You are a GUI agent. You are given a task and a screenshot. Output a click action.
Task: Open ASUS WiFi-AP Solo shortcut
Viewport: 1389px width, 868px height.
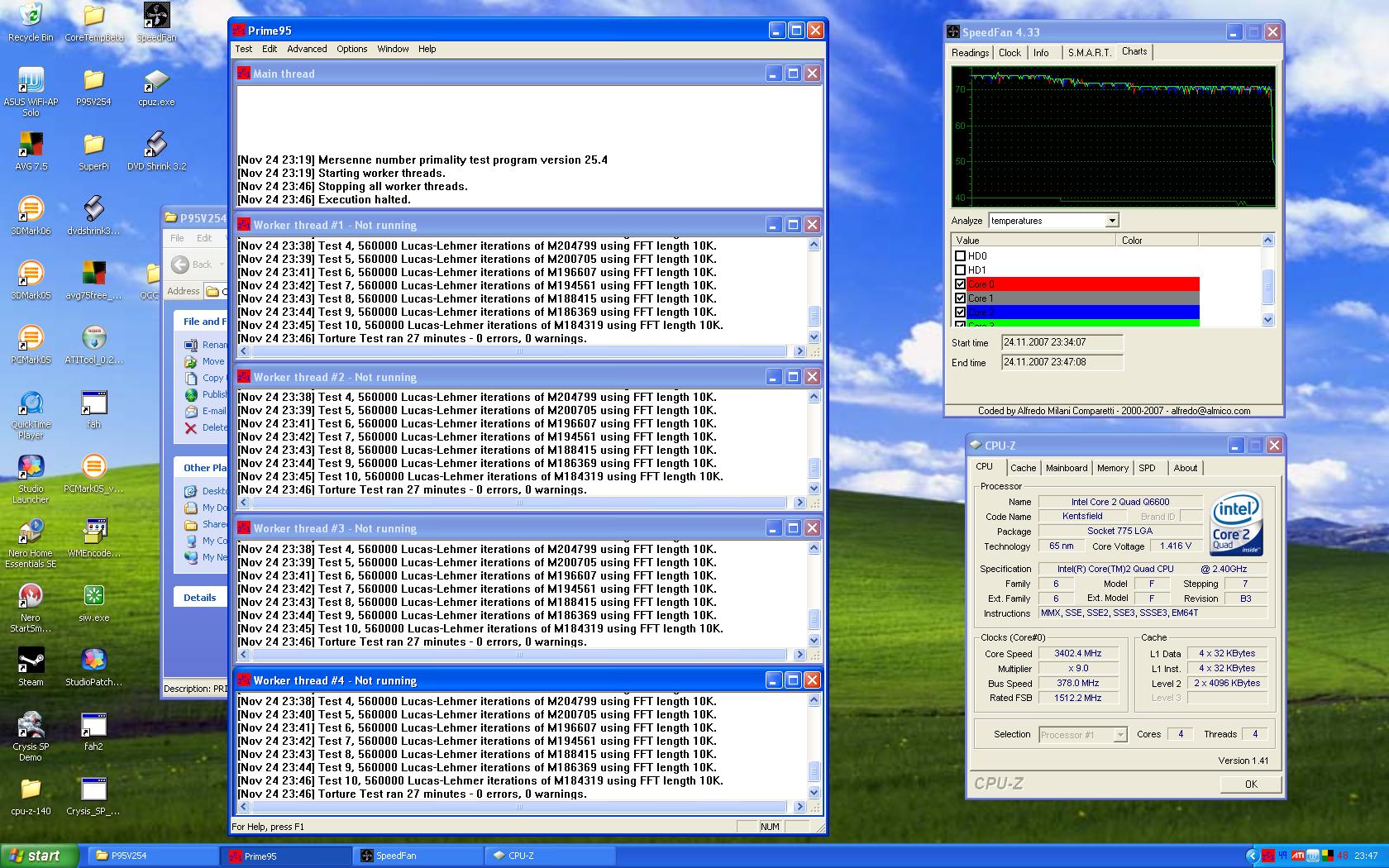coord(31,92)
